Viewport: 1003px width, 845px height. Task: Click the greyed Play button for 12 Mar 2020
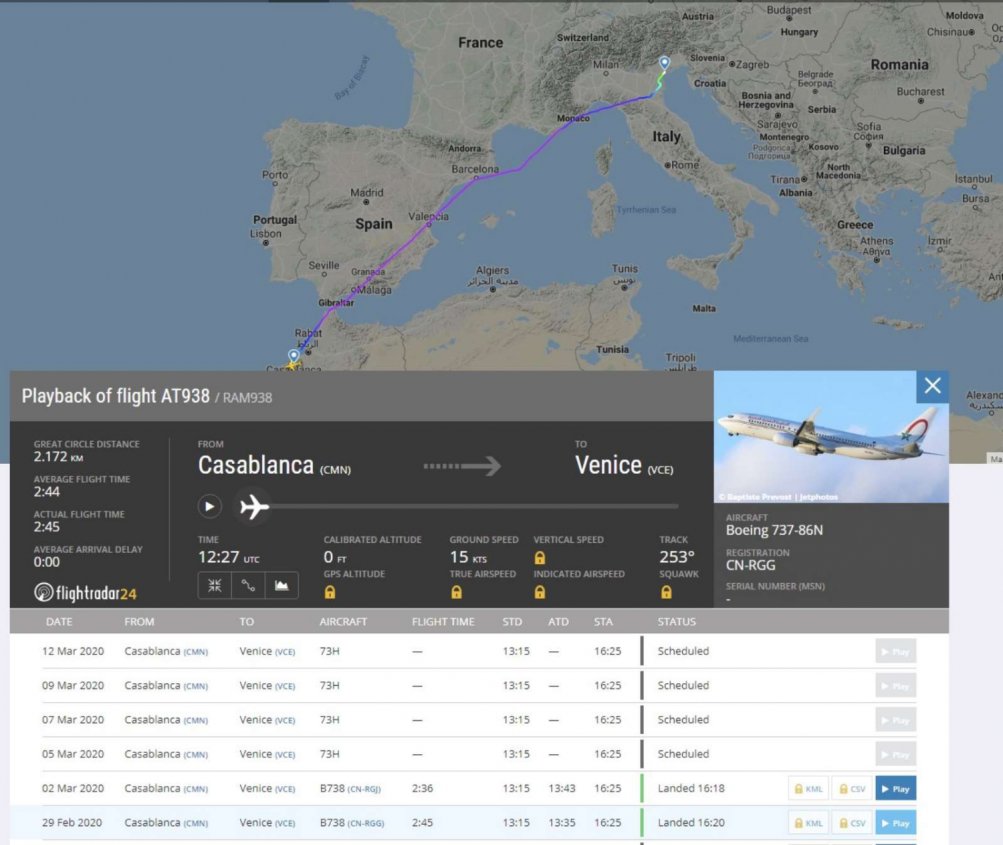[896, 651]
